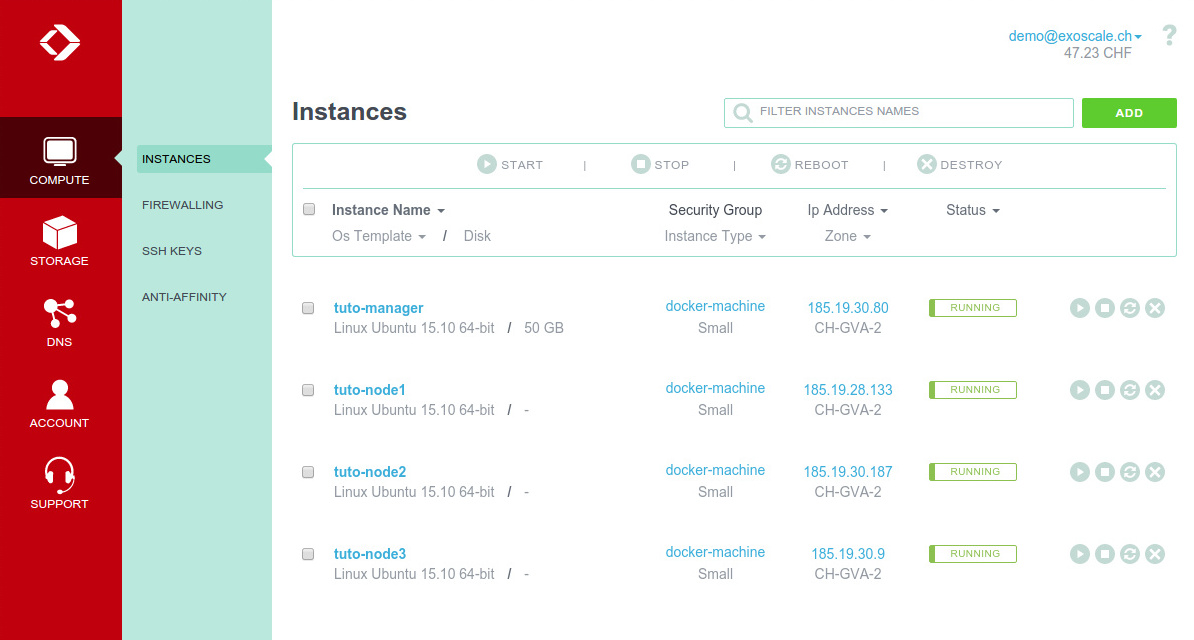Tick the checkbox next to tuto-manager
The width and height of the screenshot is (1194, 640).
[308, 308]
